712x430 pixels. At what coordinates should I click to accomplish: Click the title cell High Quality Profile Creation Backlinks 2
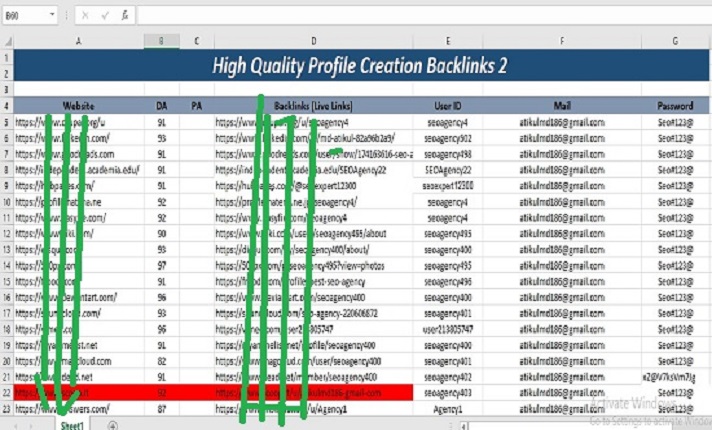[x=360, y=66]
